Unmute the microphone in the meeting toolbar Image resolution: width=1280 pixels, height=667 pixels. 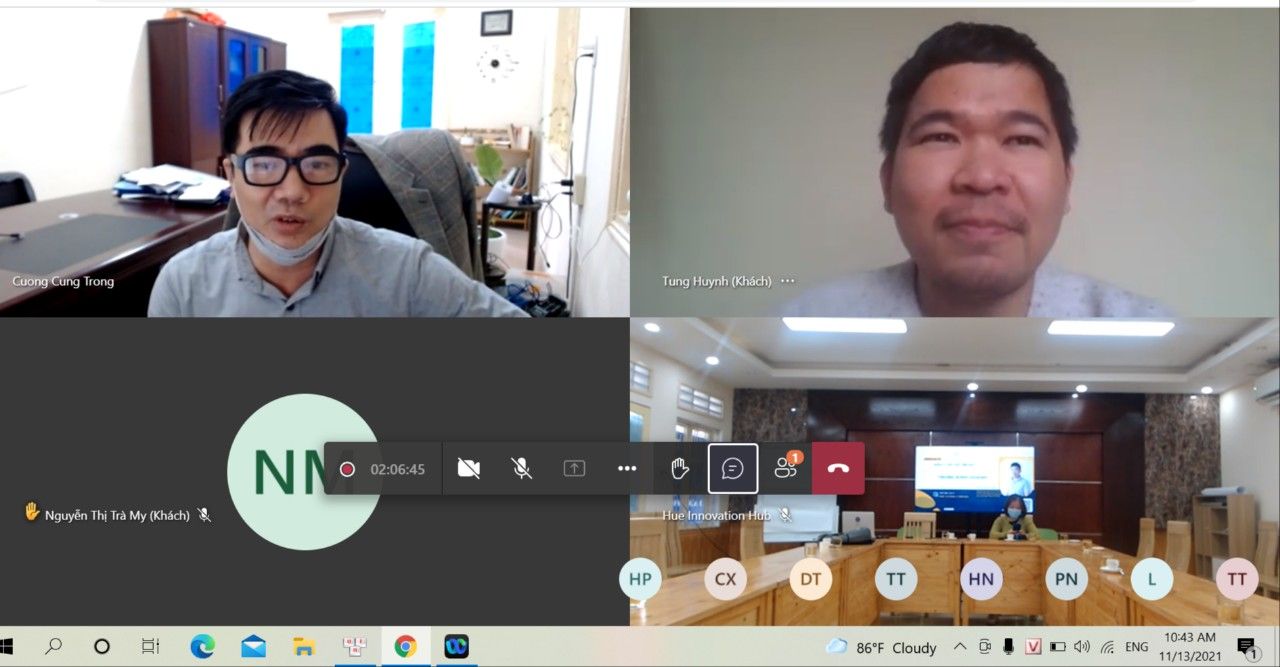point(521,469)
